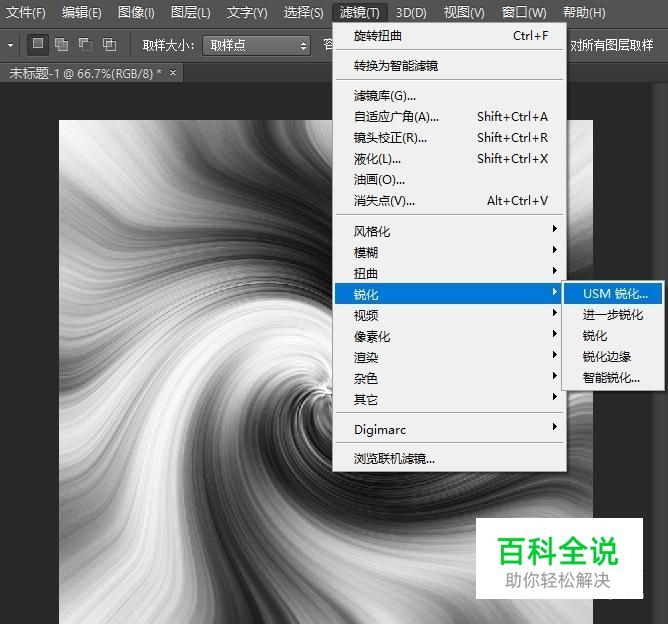Open 液化(L)... filter

tap(449, 159)
